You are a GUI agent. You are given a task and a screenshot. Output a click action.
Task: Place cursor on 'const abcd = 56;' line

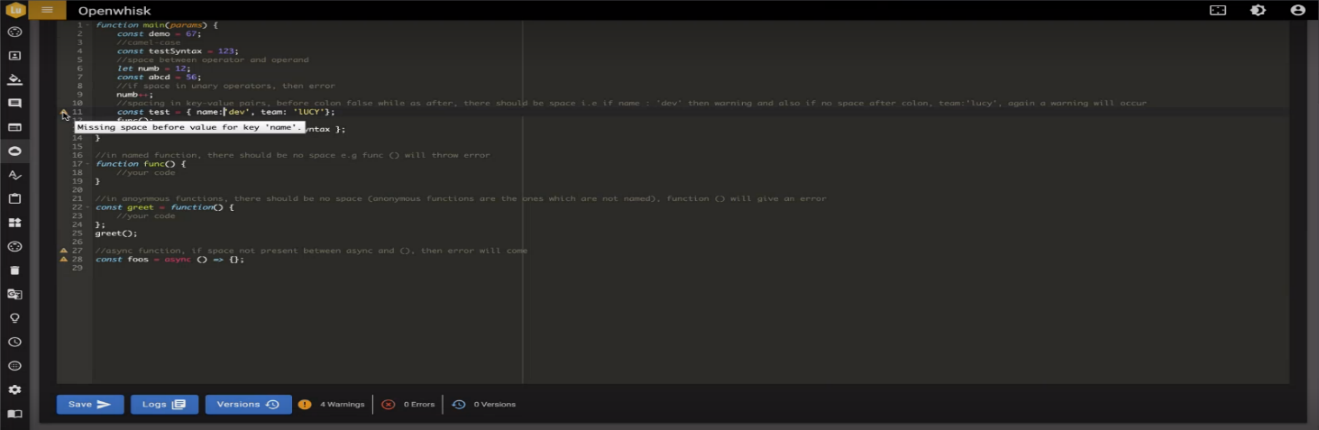(159, 77)
